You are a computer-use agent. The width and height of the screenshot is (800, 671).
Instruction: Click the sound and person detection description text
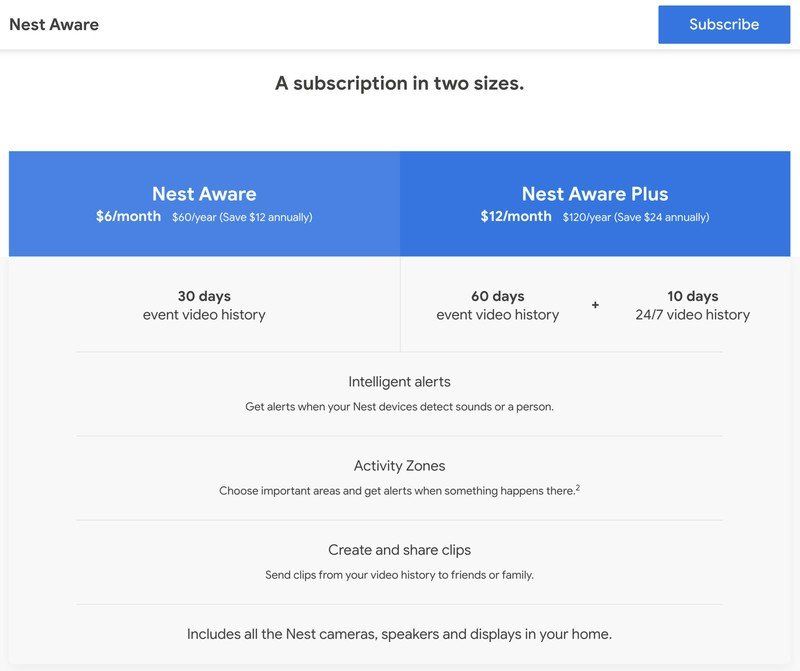tap(401, 407)
